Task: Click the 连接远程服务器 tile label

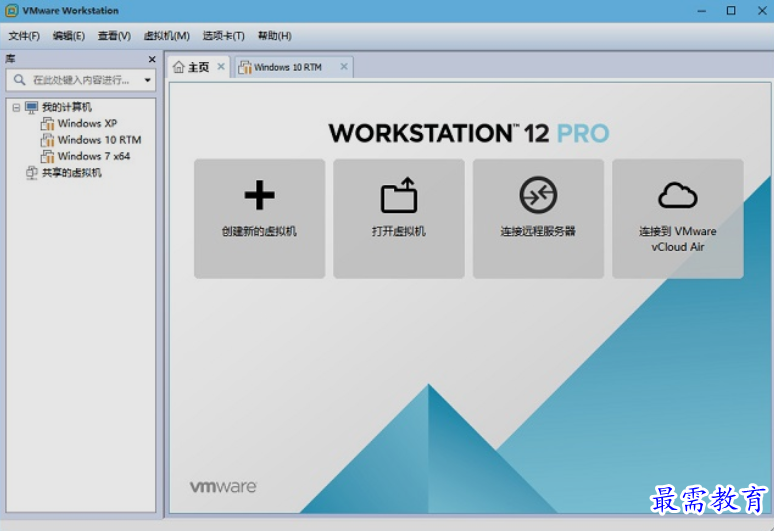Action: point(538,231)
